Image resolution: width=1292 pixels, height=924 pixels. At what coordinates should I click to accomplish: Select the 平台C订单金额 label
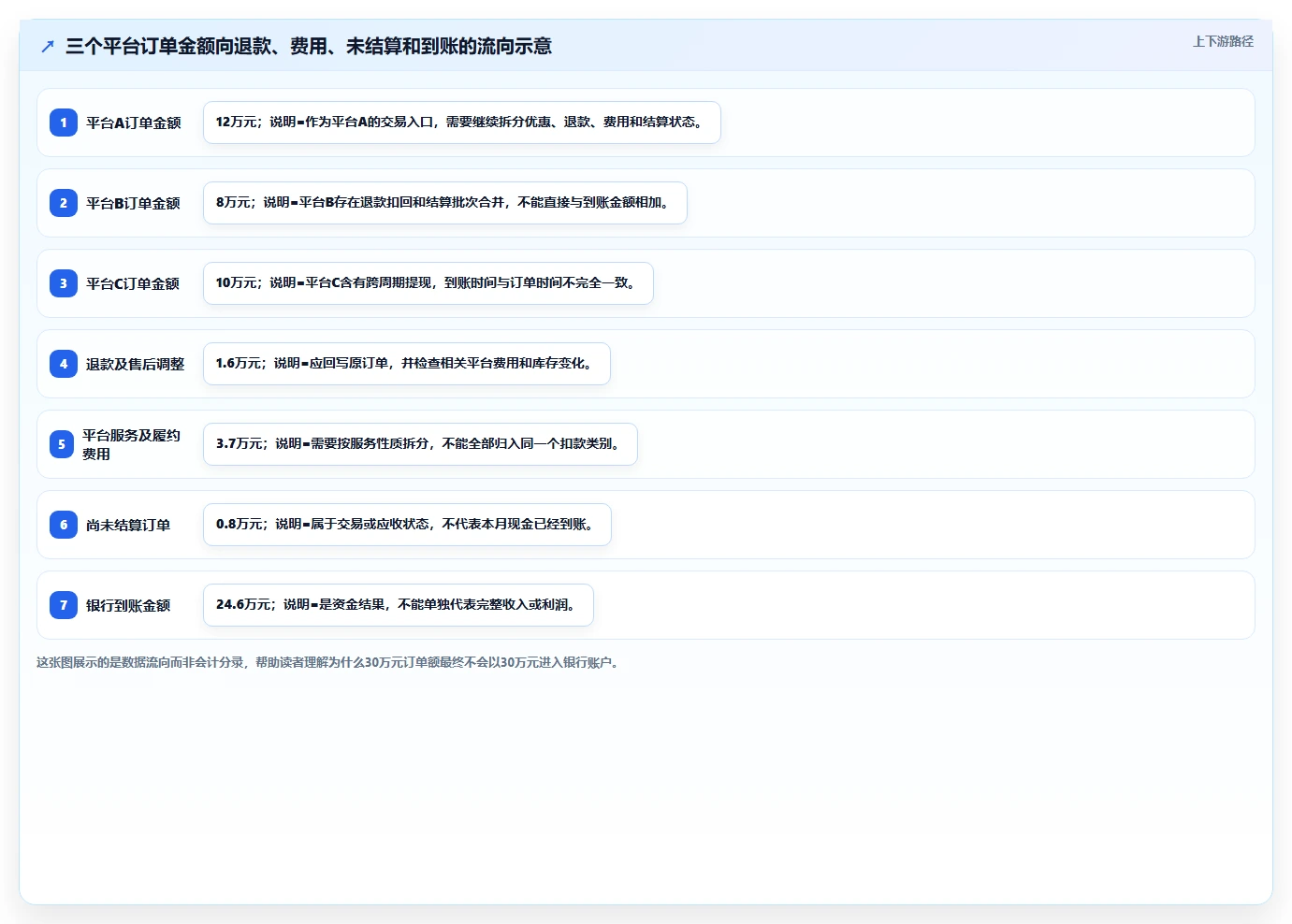tap(133, 283)
